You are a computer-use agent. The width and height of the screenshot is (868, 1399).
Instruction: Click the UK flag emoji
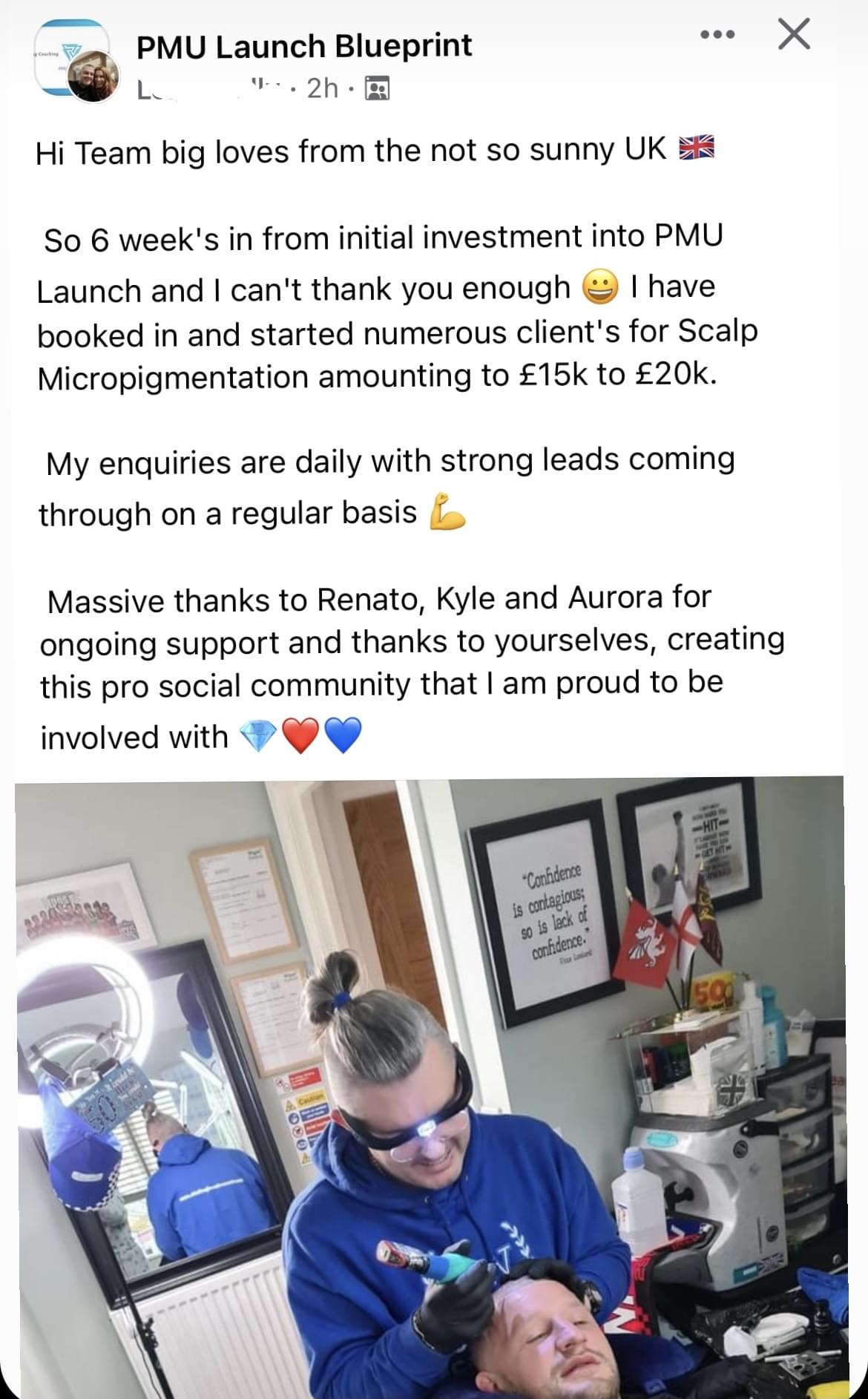[697, 148]
